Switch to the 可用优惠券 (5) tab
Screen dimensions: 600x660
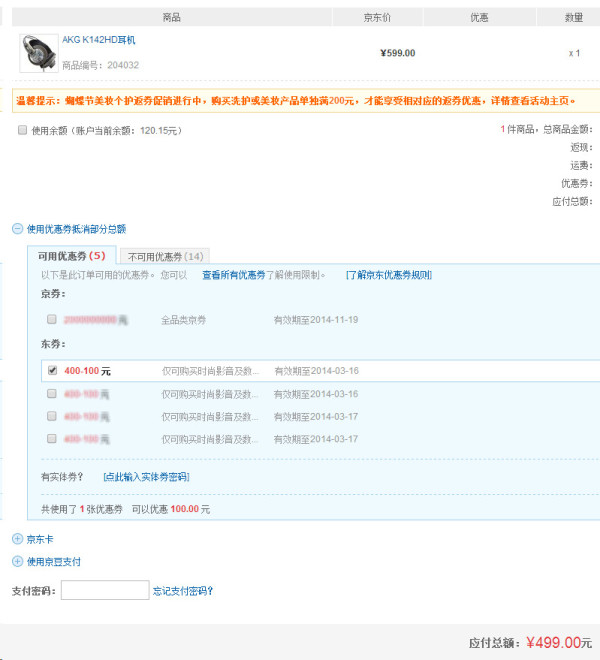[x=72, y=256]
